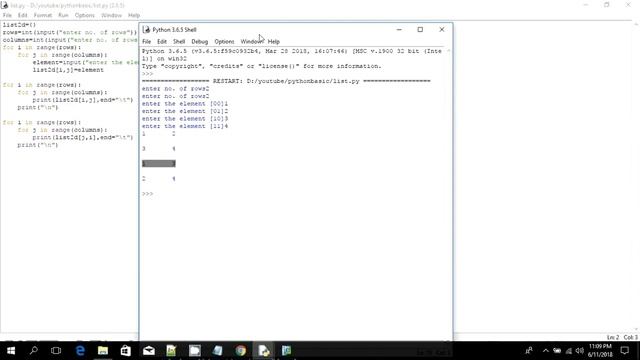Open the File menu in Python Shell
This screenshot has width=640, height=360.
(x=146, y=42)
